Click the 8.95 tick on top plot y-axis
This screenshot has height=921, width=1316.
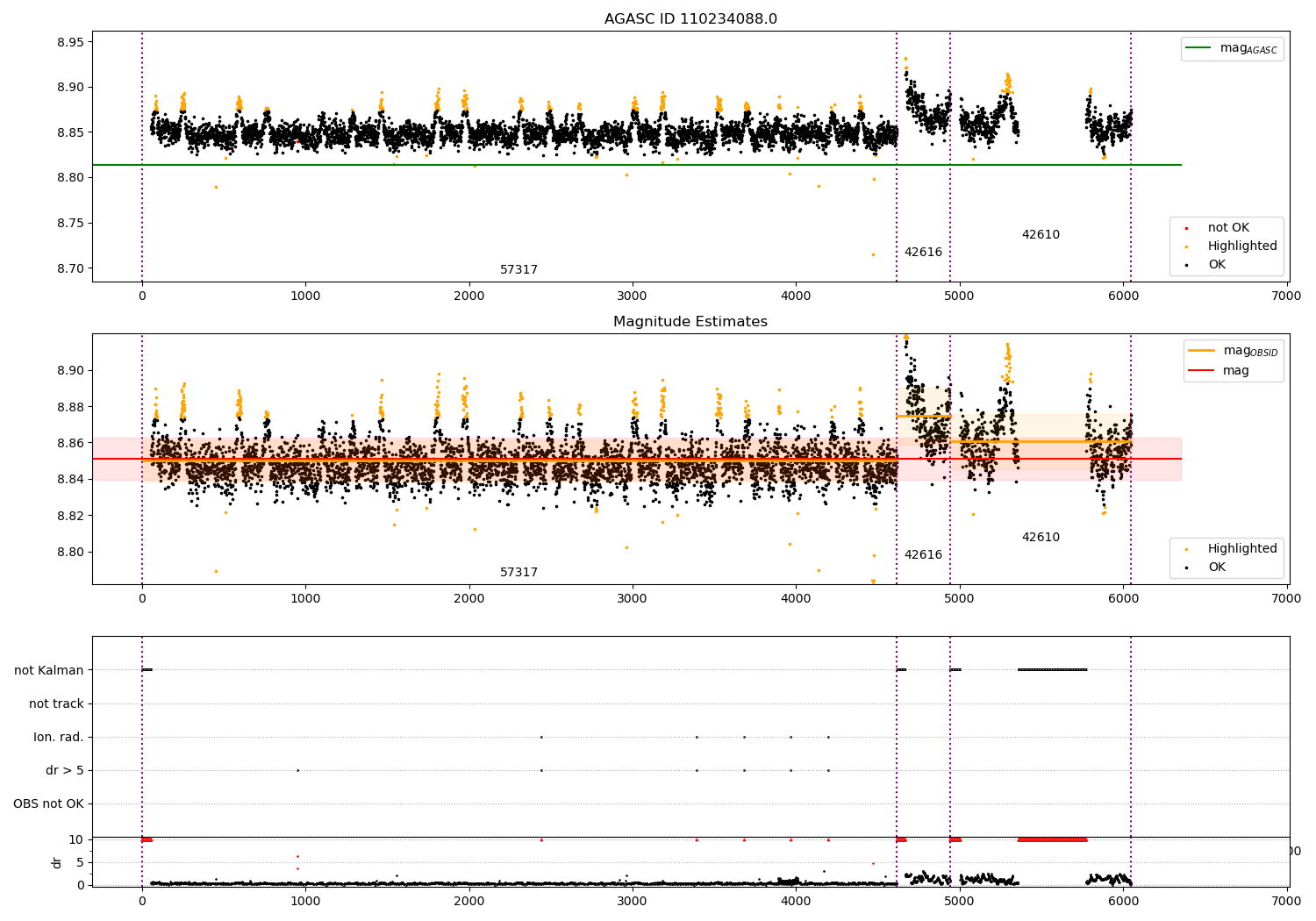tap(68, 42)
